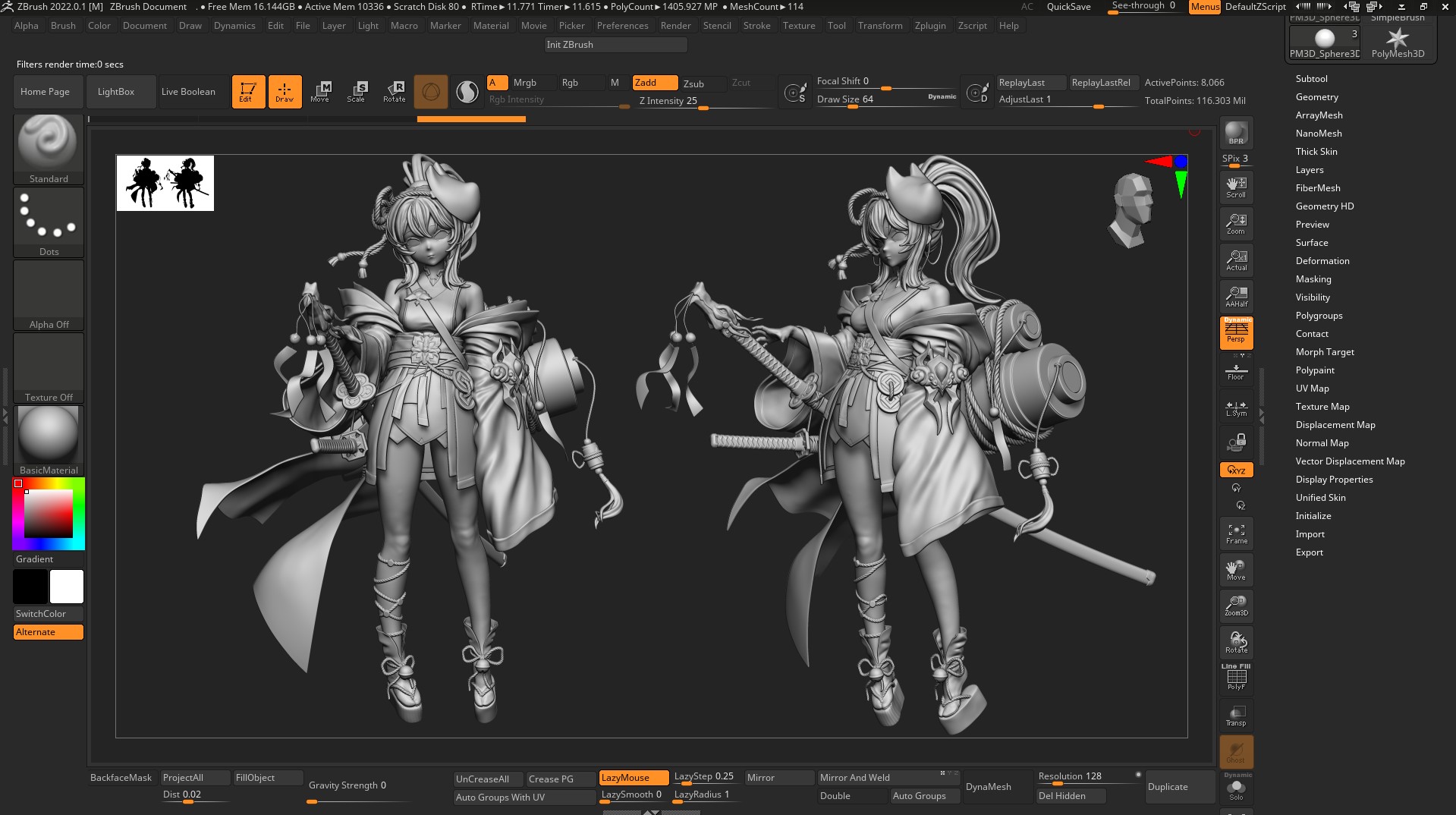The height and width of the screenshot is (815, 1456).
Task: Toggle LazyMouse on or off
Action: (634, 778)
